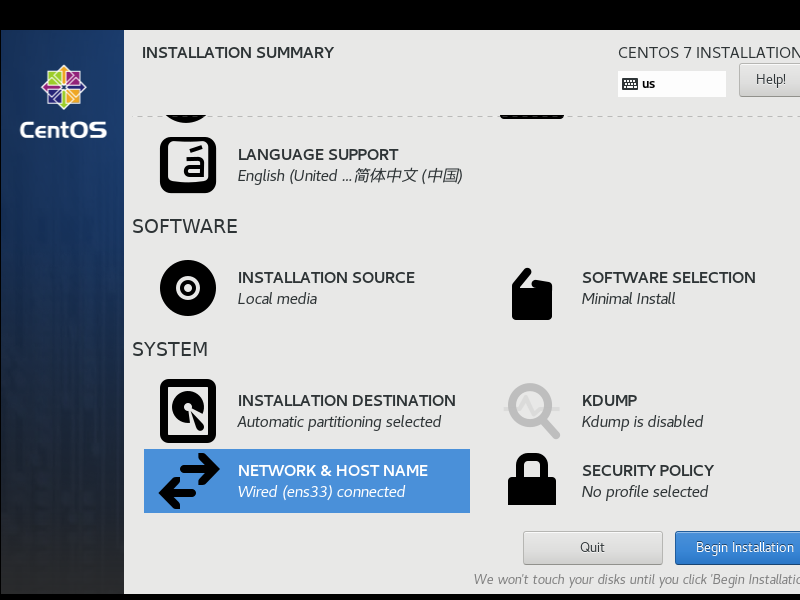Open the Installation Destination hard drive icon
Screen dimensions: 800x600
(x=188, y=411)
